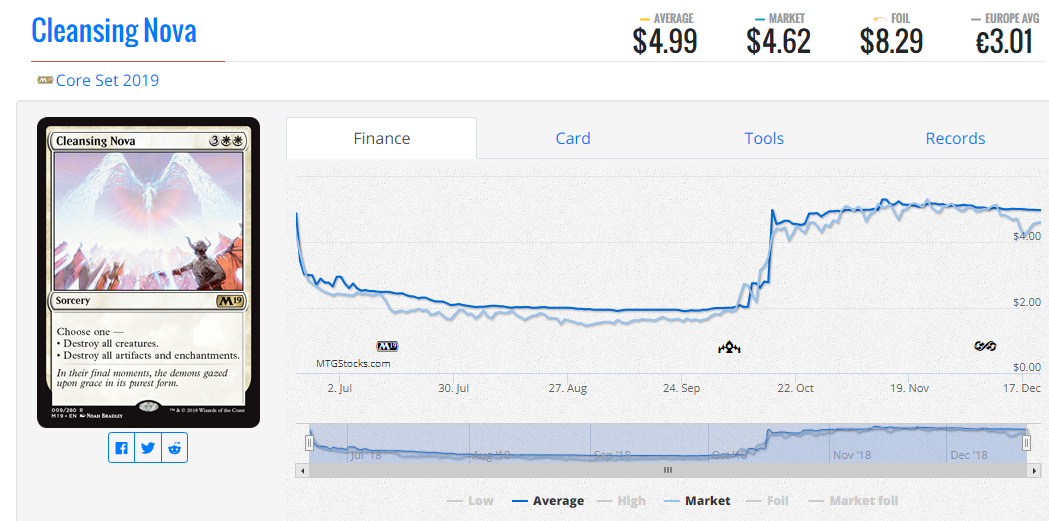The width and height of the screenshot is (1049, 521).
Task: Switch to the Finance tab
Action: tap(381, 138)
